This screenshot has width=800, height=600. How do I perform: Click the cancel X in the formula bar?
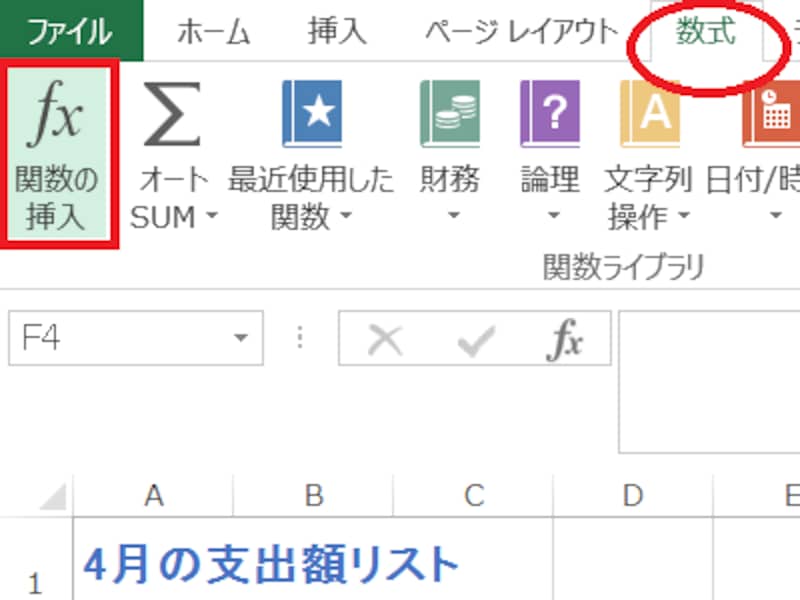click(385, 340)
